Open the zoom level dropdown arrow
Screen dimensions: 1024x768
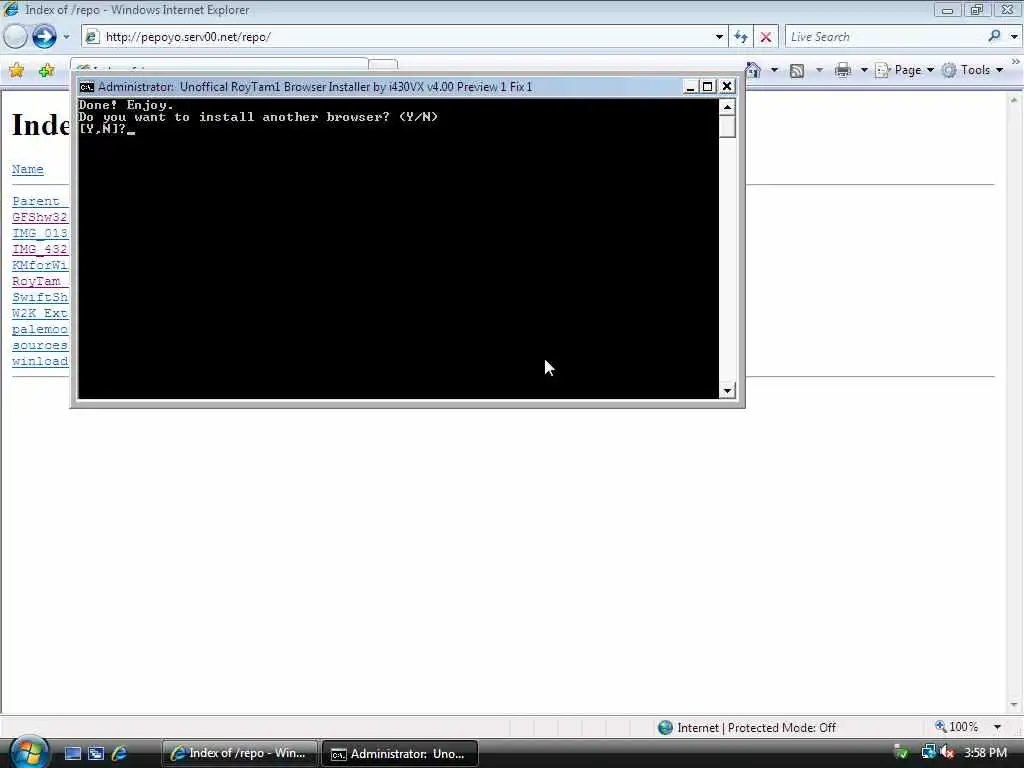tap(997, 727)
